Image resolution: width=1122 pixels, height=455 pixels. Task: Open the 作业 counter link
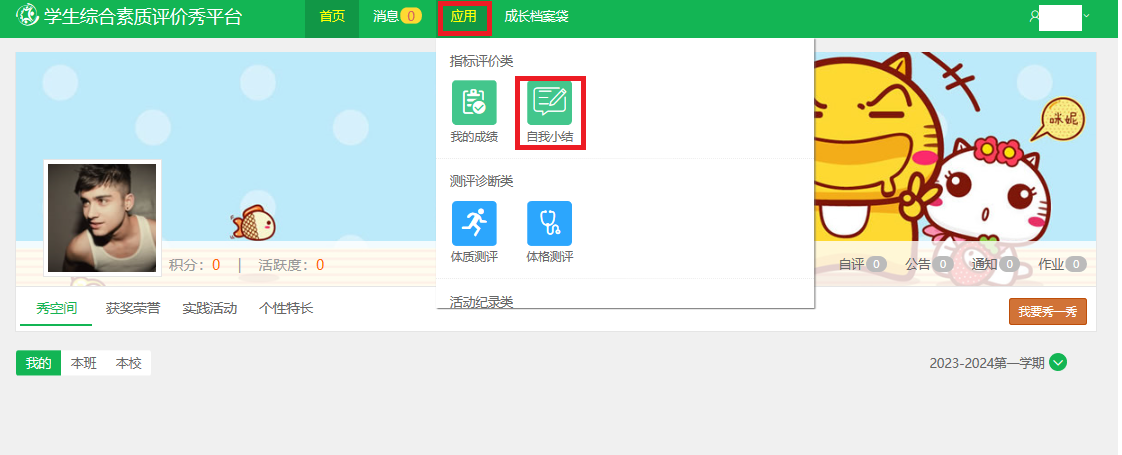point(1063,265)
